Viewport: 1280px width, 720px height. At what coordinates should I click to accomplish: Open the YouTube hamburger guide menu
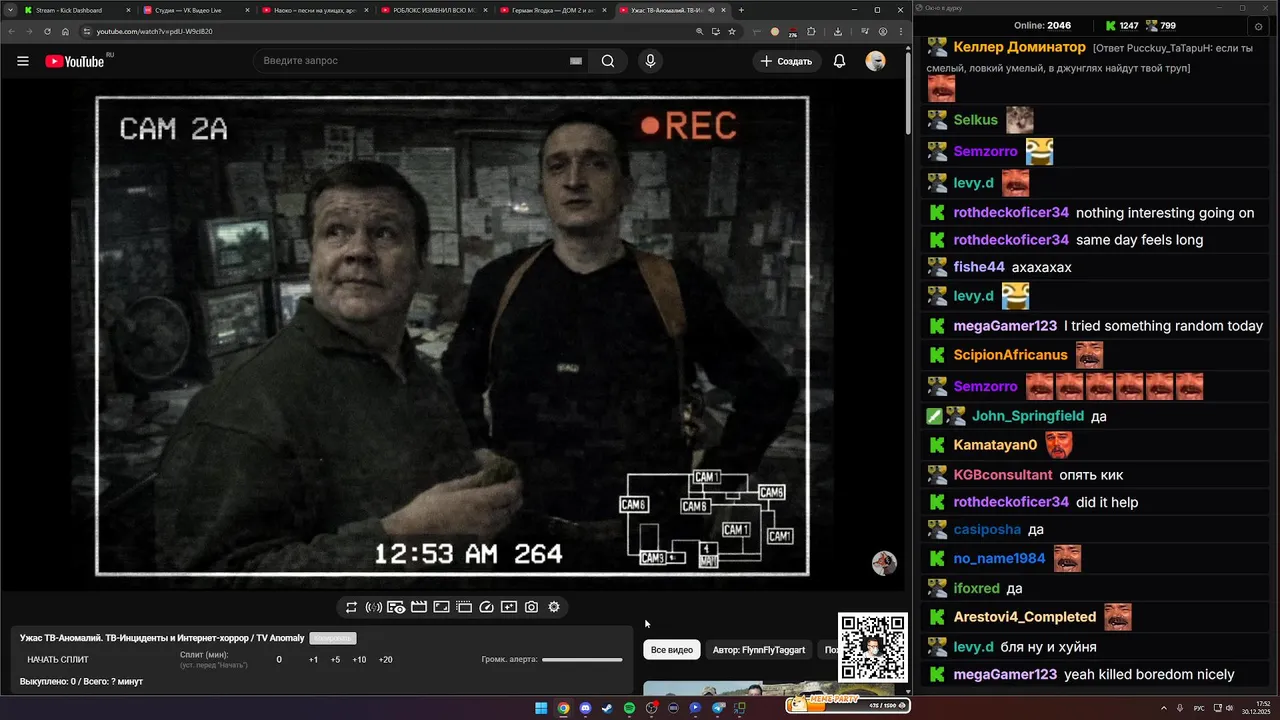[23, 61]
